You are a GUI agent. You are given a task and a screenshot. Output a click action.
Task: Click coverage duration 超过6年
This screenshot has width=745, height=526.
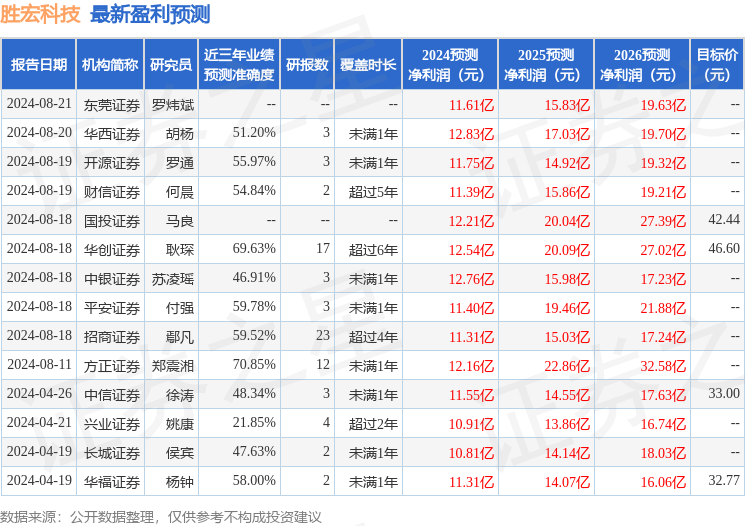[x=373, y=250]
